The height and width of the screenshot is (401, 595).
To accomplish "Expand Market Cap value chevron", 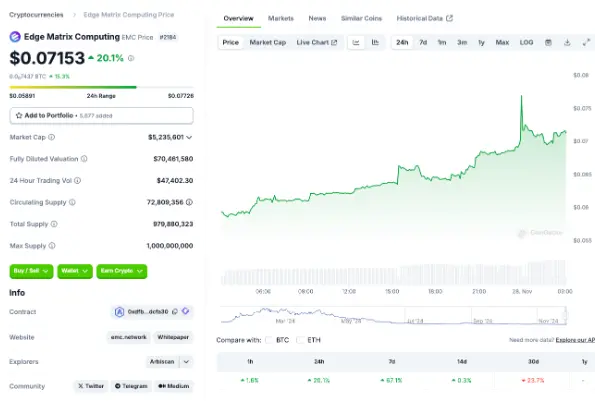I will [189, 137].
